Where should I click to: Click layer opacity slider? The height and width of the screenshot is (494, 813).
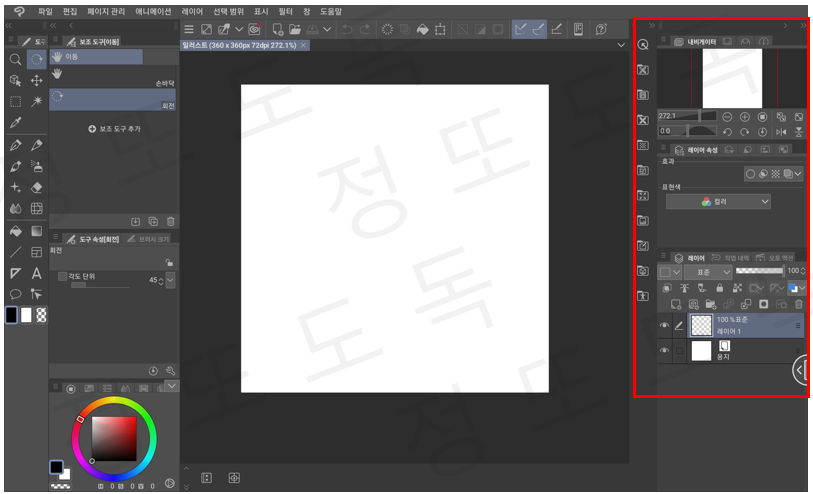pos(759,271)
